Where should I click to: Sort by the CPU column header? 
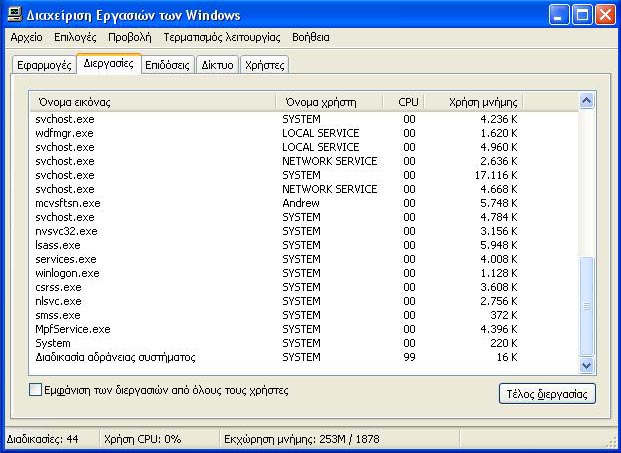tap(408, 102)
